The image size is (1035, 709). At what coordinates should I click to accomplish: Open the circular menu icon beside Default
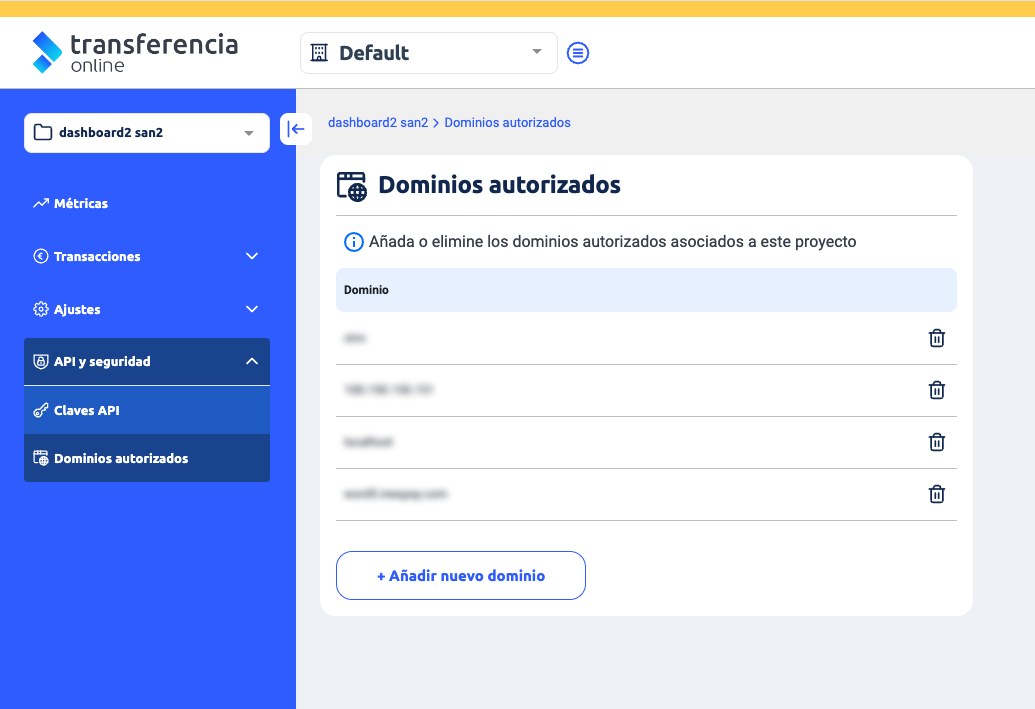click(x=578, y=53)
